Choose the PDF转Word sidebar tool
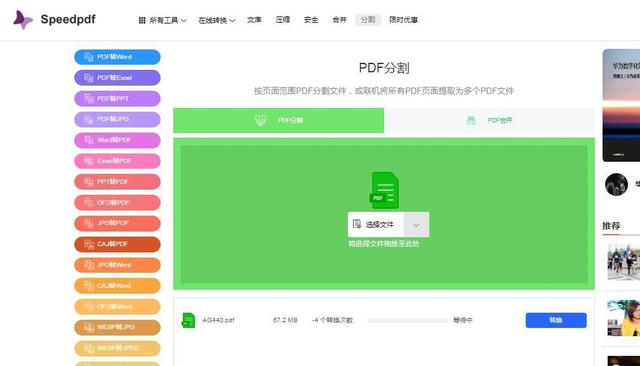The width and height of the screenshot is (640, 366). [118, 57]
